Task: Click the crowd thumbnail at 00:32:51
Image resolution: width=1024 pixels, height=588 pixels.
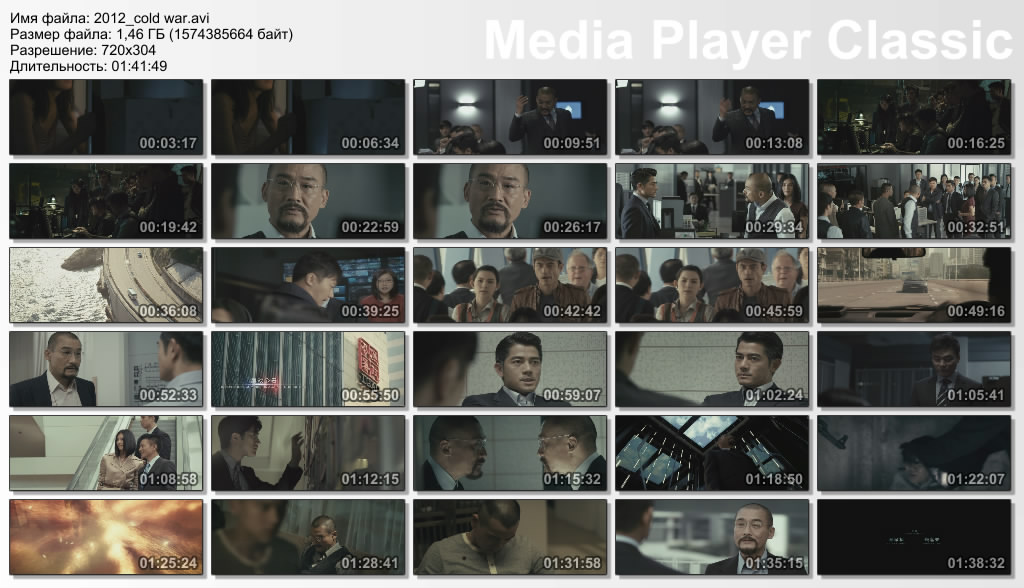Action: tap(914, 201)
